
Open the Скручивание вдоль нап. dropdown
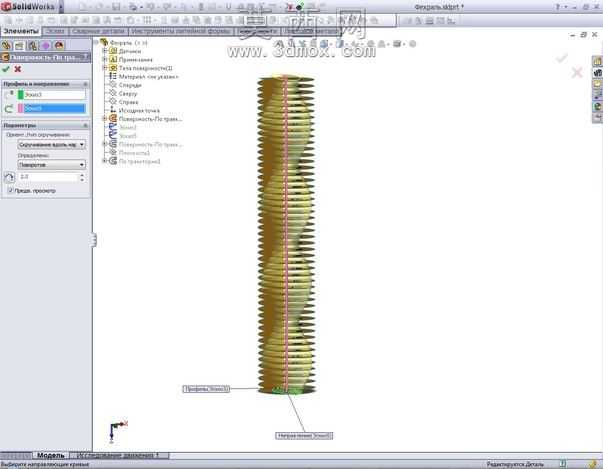tap(52, 145)
